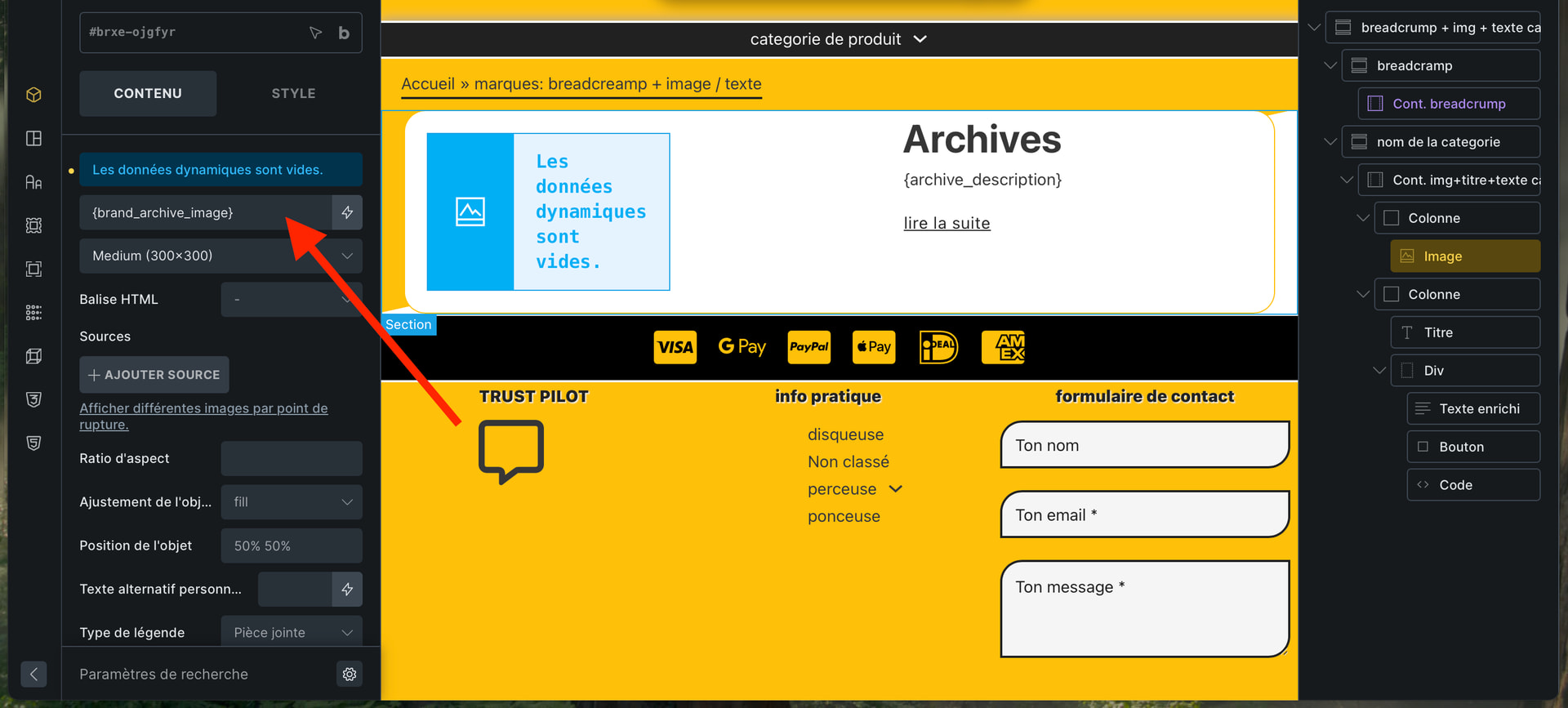Click the cube icon in the left sidebar
The width and height of the screenshot is (1568, 708).
(x=33, y=95)
